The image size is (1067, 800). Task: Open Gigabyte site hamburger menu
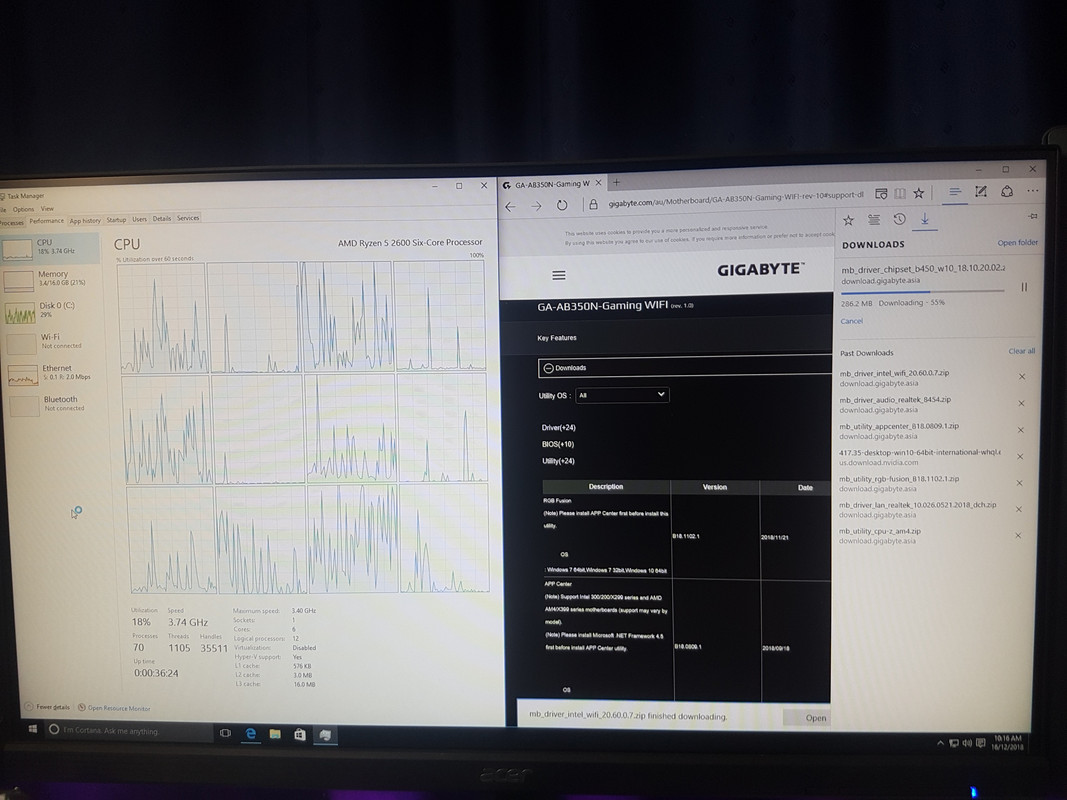559,275
